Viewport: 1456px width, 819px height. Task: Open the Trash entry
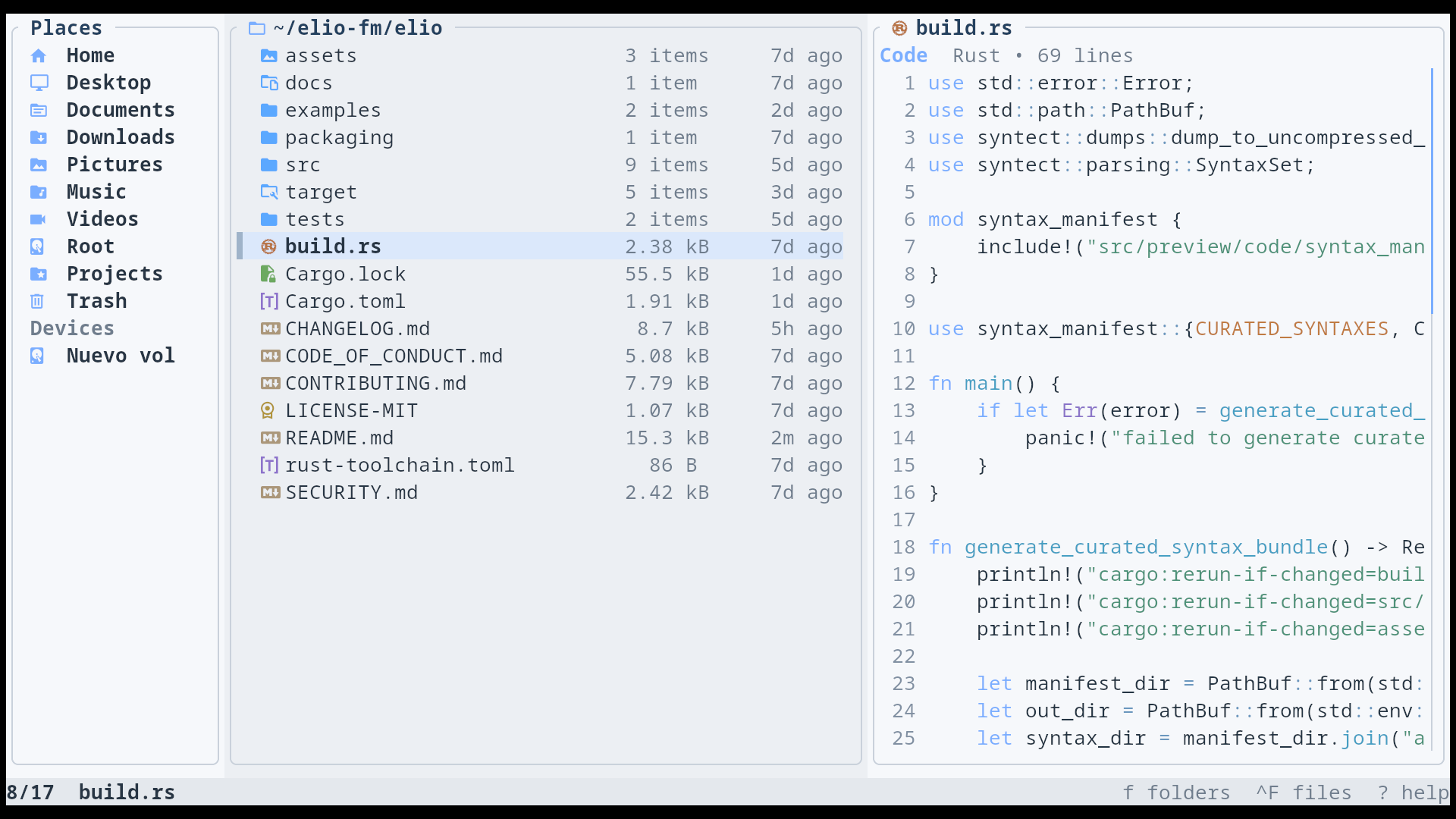96,302
